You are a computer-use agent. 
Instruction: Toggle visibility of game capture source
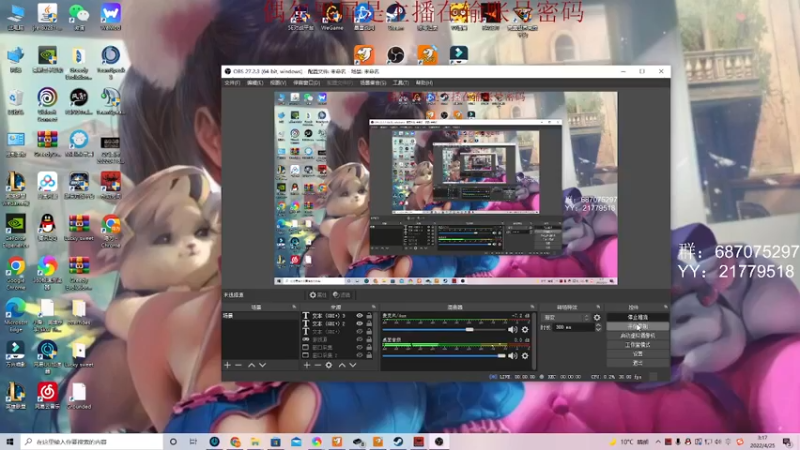tap(360, 339)
